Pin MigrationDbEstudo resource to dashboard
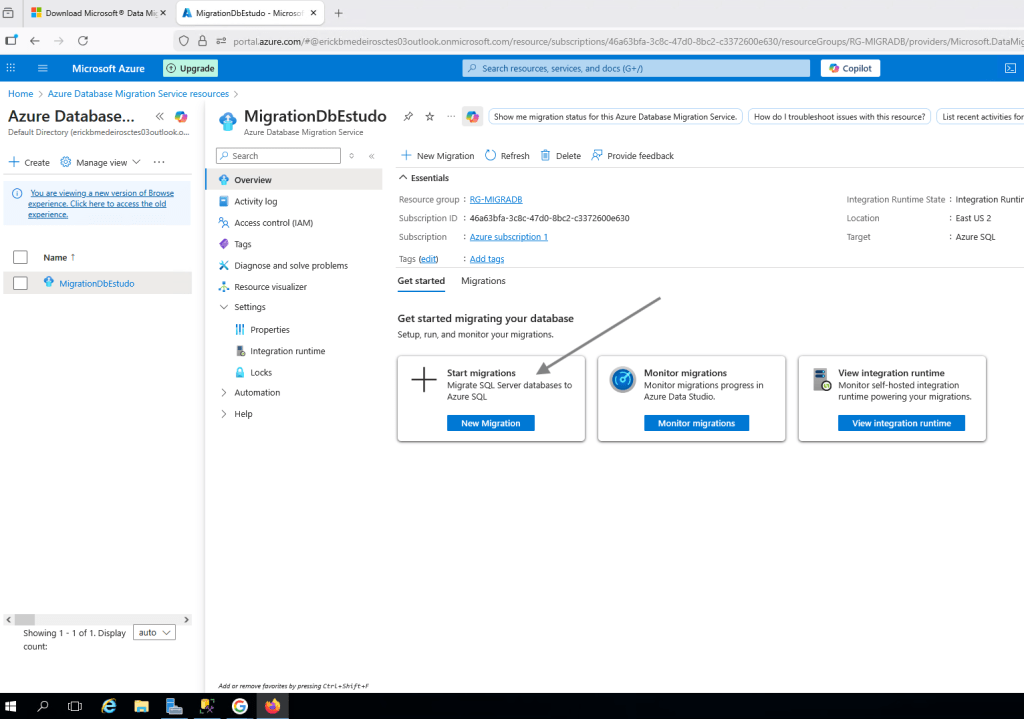The image size is (1024, 719). click(x=408, y=117)
